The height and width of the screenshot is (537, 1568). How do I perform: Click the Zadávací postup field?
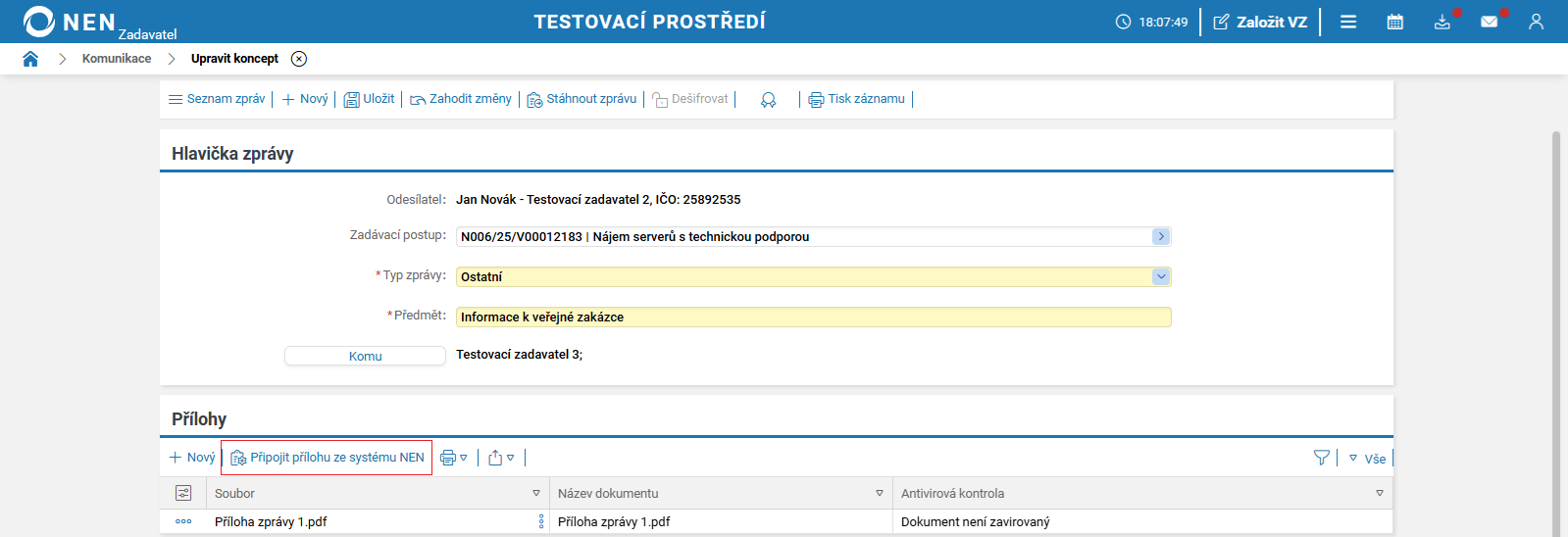pos(813,236)
